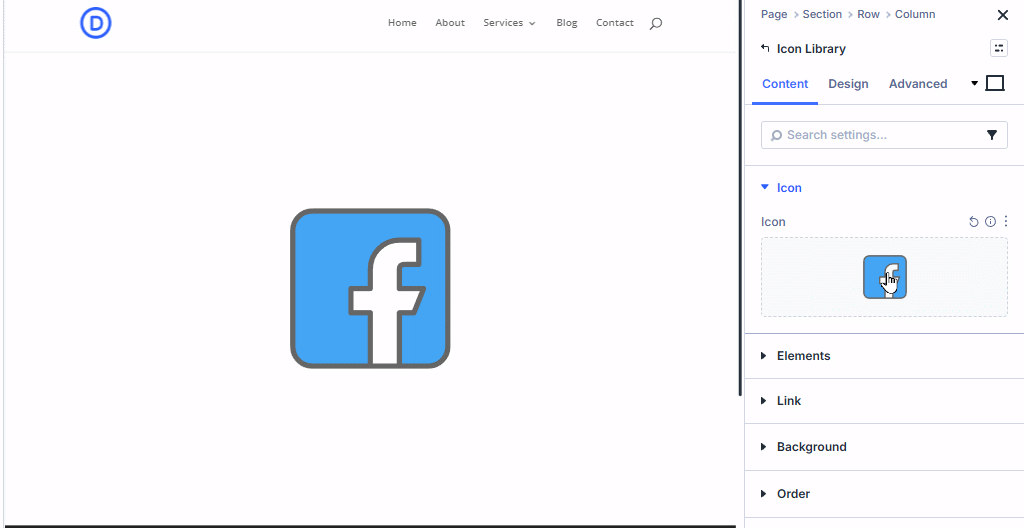Go to Home in site navigation

(402, 23)
